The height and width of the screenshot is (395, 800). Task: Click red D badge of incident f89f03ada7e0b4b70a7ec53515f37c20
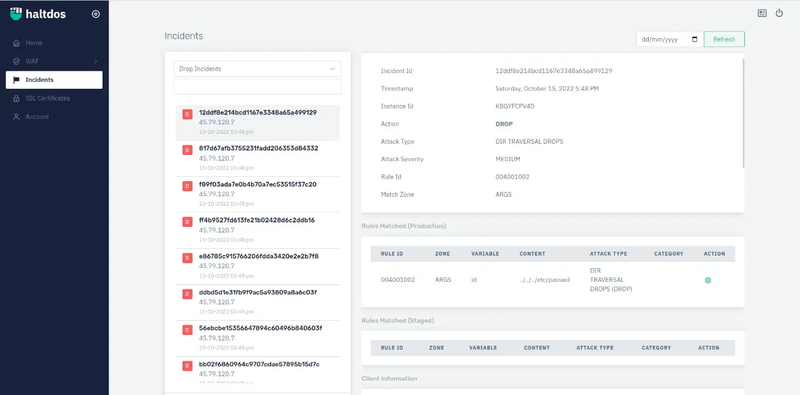(x=187, y=186)
